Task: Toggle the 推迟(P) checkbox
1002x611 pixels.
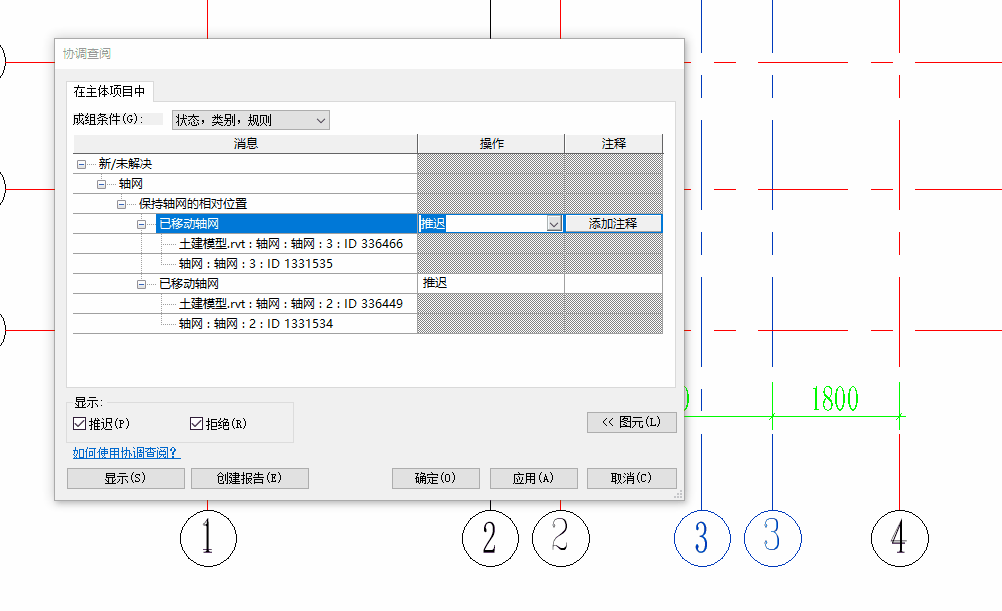Action: point(79,423)
